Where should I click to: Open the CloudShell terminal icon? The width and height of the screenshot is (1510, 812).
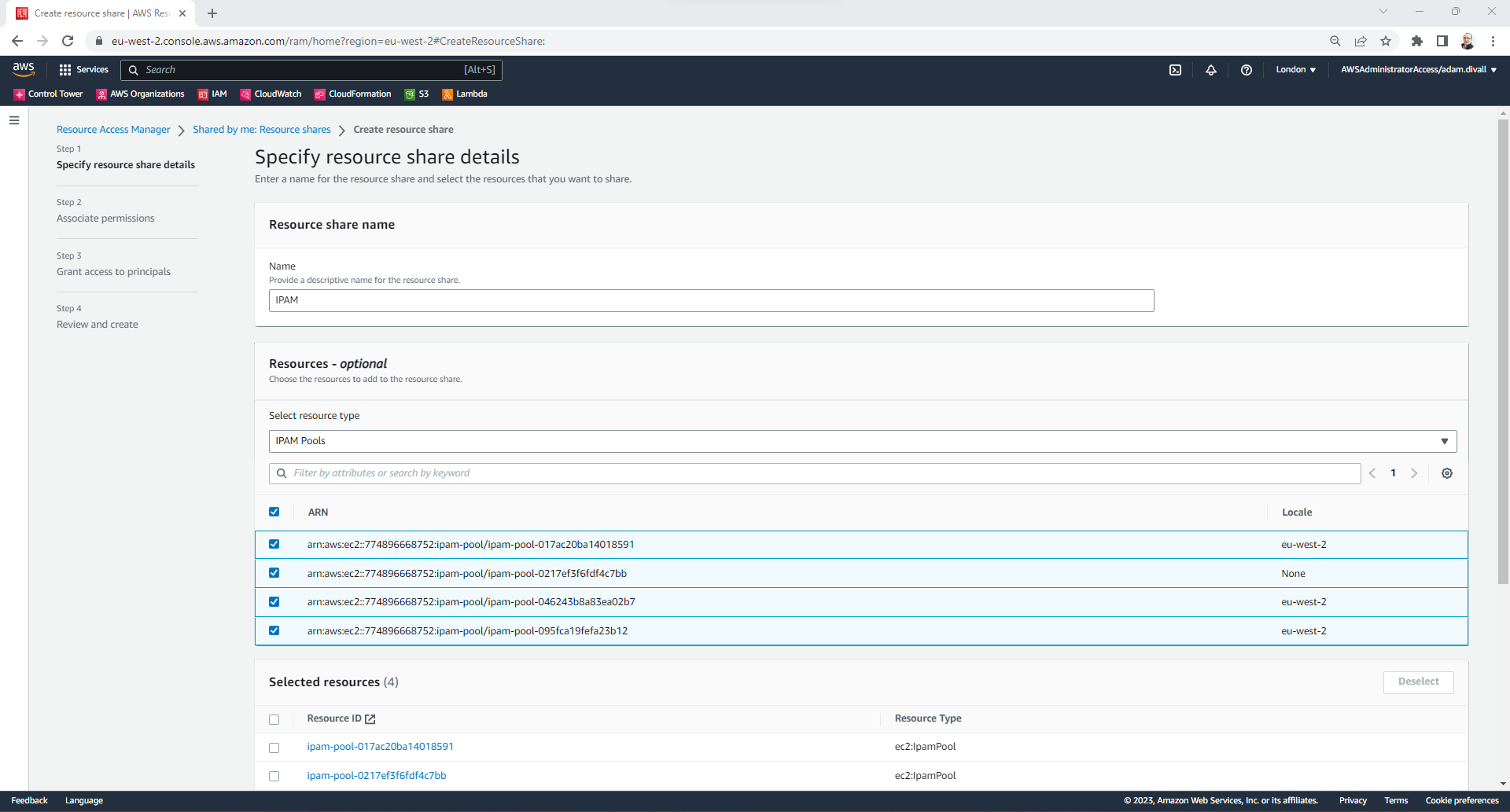[1175, 70]
